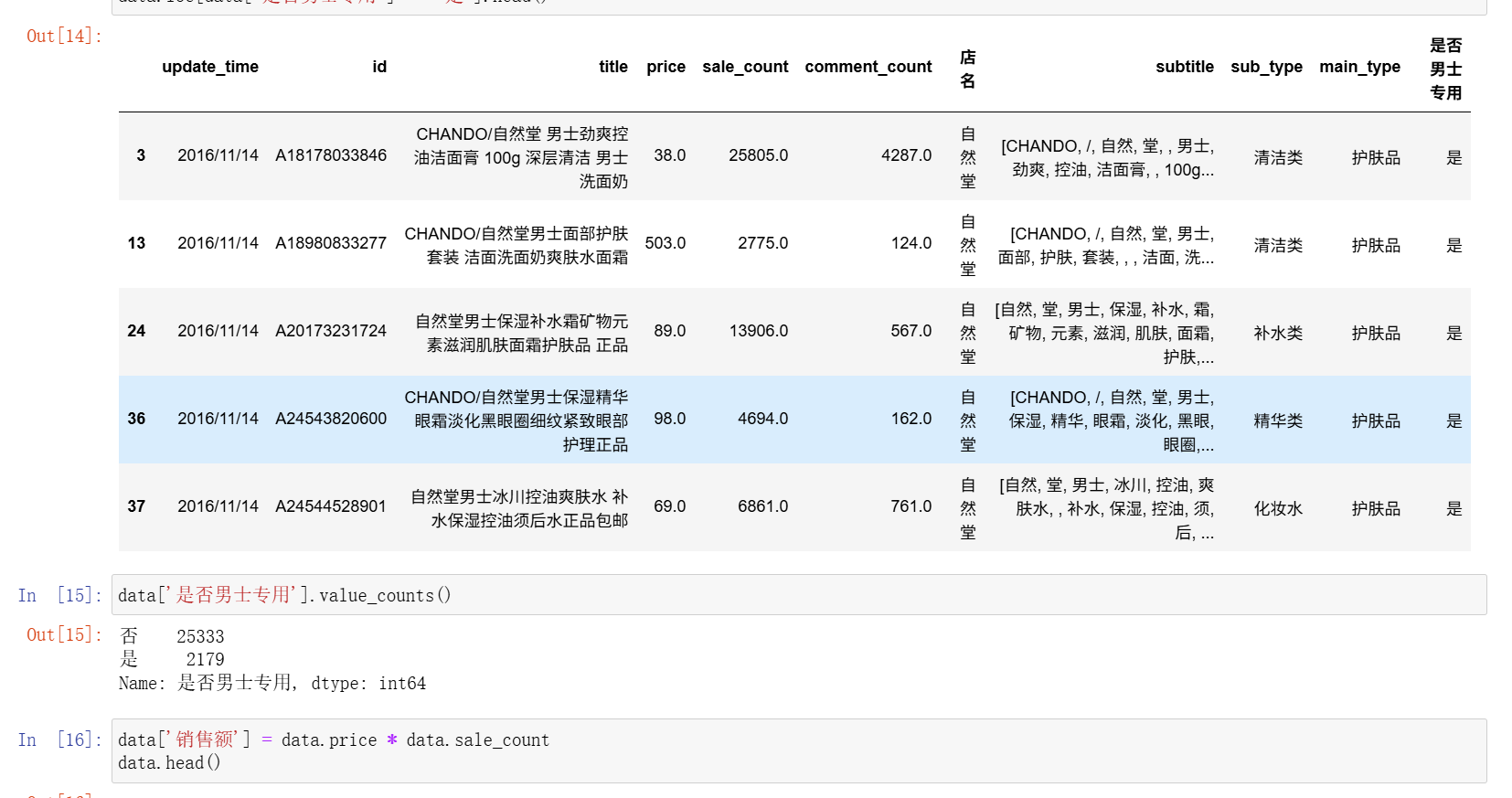This screenshot has height=798, width=1512.
Task: Click the sub_type column header
Action: click(x=1266, y=67)
